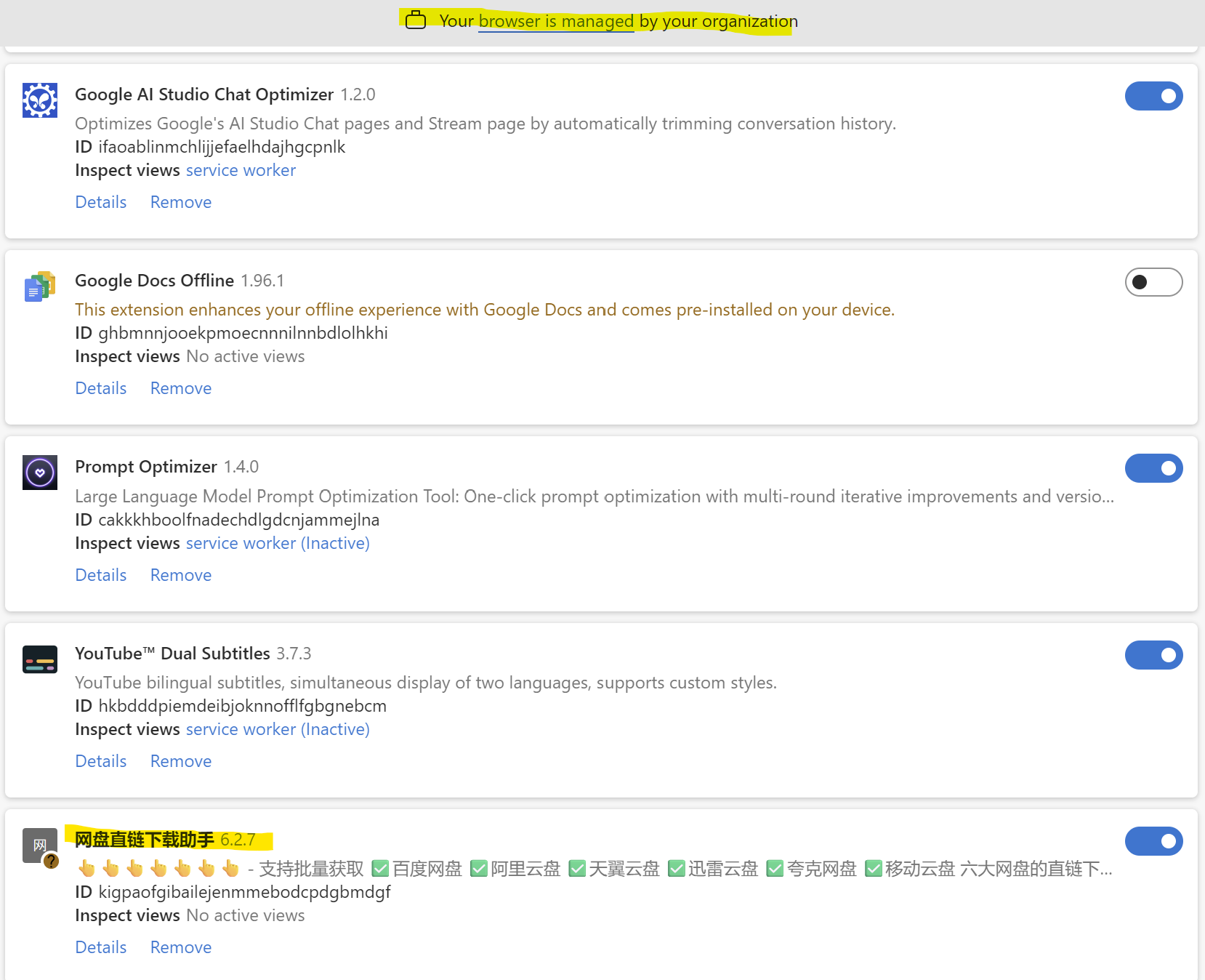
Task: Click the YouTube Dual Subtitles extension icon
Action: click(x=40, y=659)
